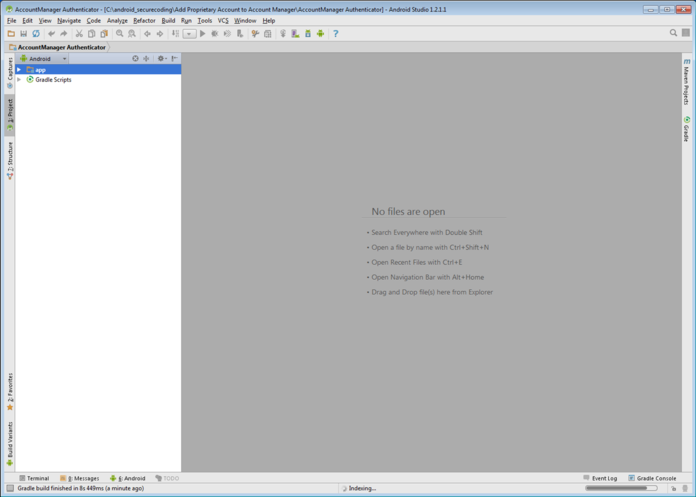Image resolution: width=696 pixels, height=497 pixels.
Task: Open the File menu
Action: coord(12,21)
